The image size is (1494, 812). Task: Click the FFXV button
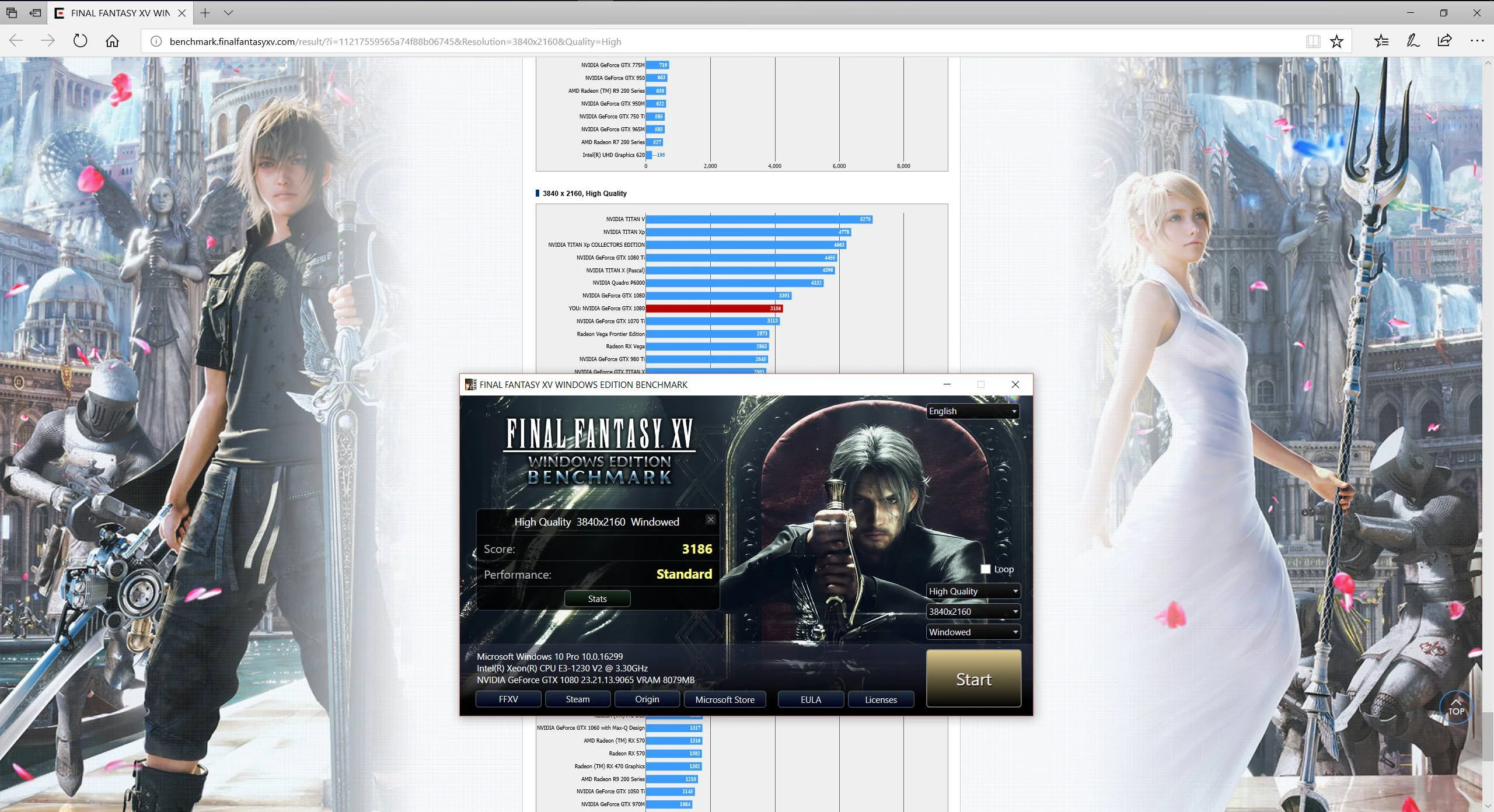(x=508, y=699)
